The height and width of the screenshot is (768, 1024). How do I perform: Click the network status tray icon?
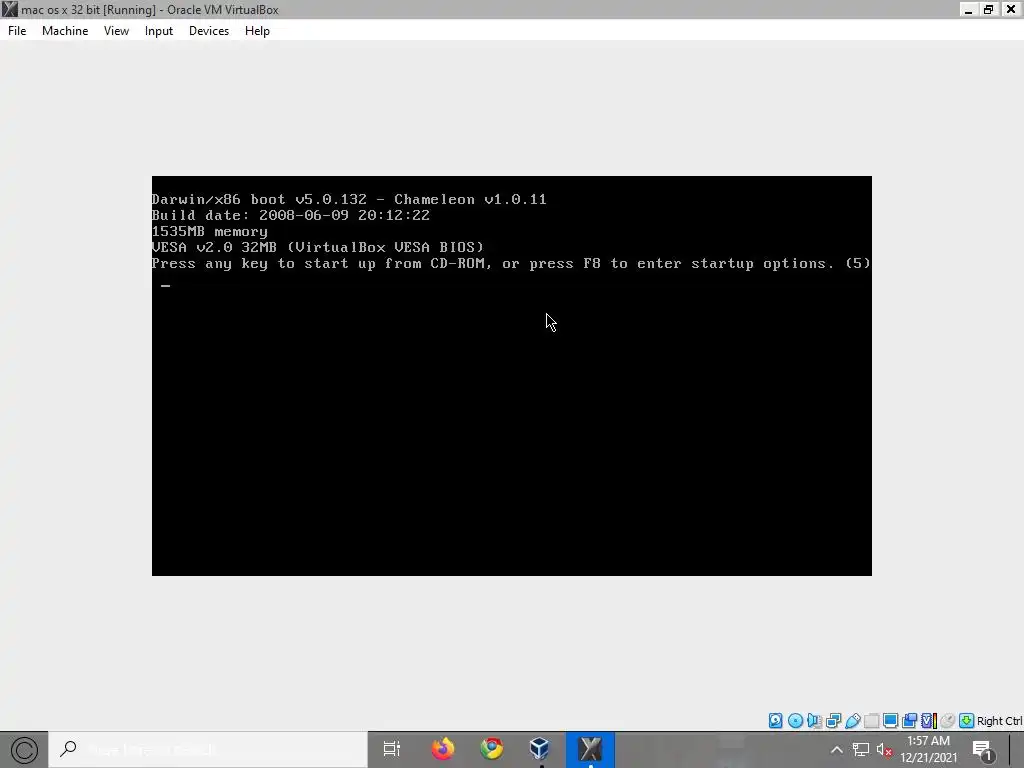[x=861, y=750]
